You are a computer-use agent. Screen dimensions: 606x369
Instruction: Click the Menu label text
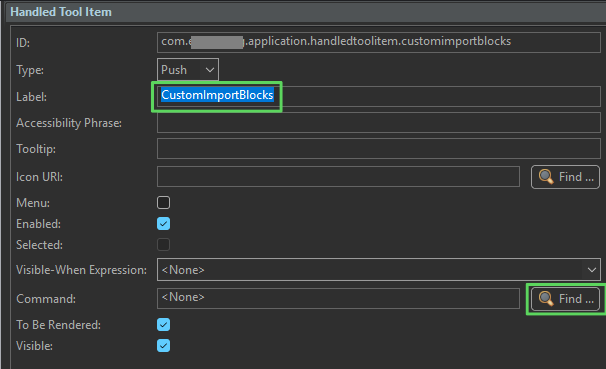(33, 203)
